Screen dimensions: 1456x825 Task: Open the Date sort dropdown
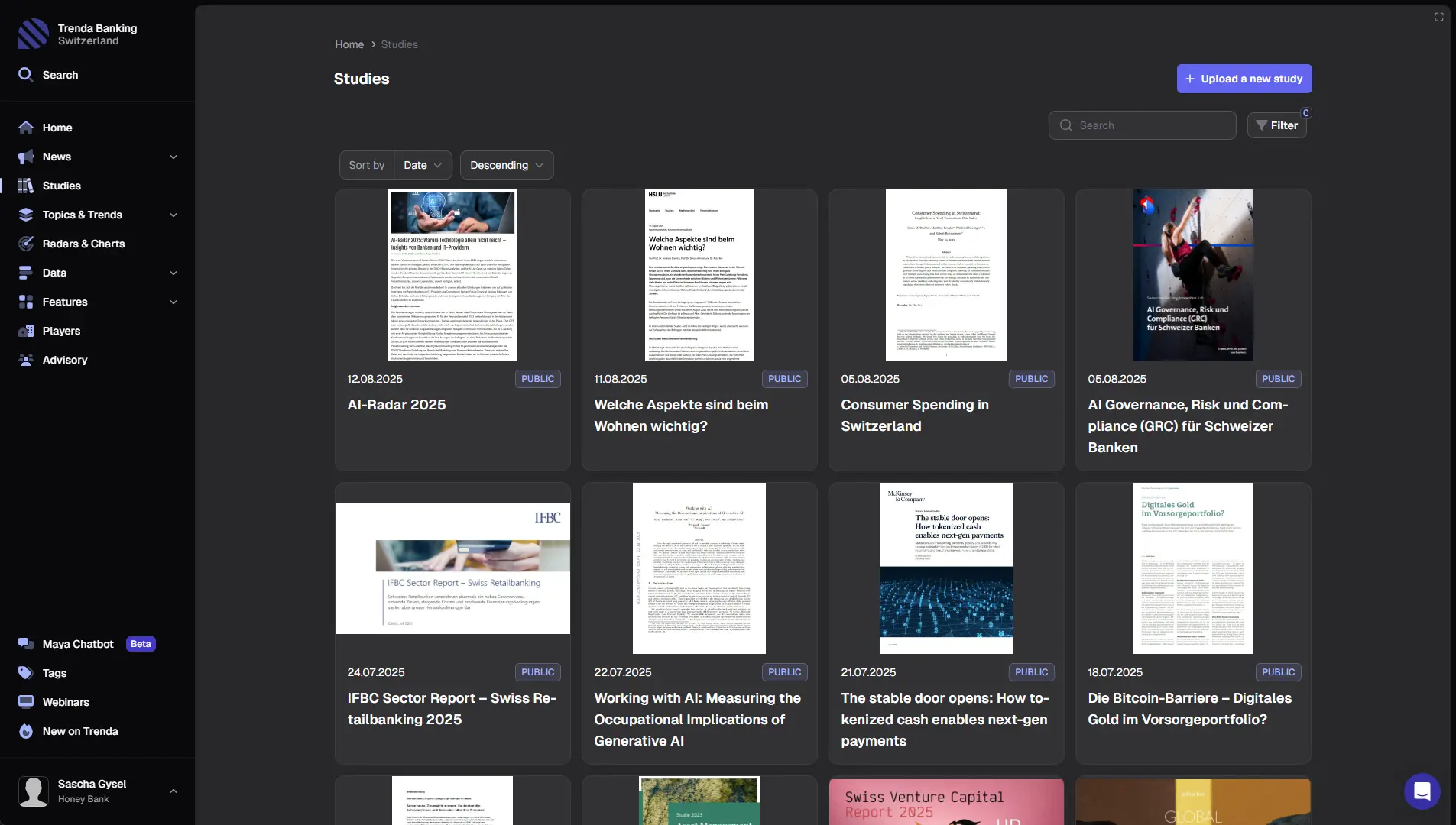click(x=423, y=165)
